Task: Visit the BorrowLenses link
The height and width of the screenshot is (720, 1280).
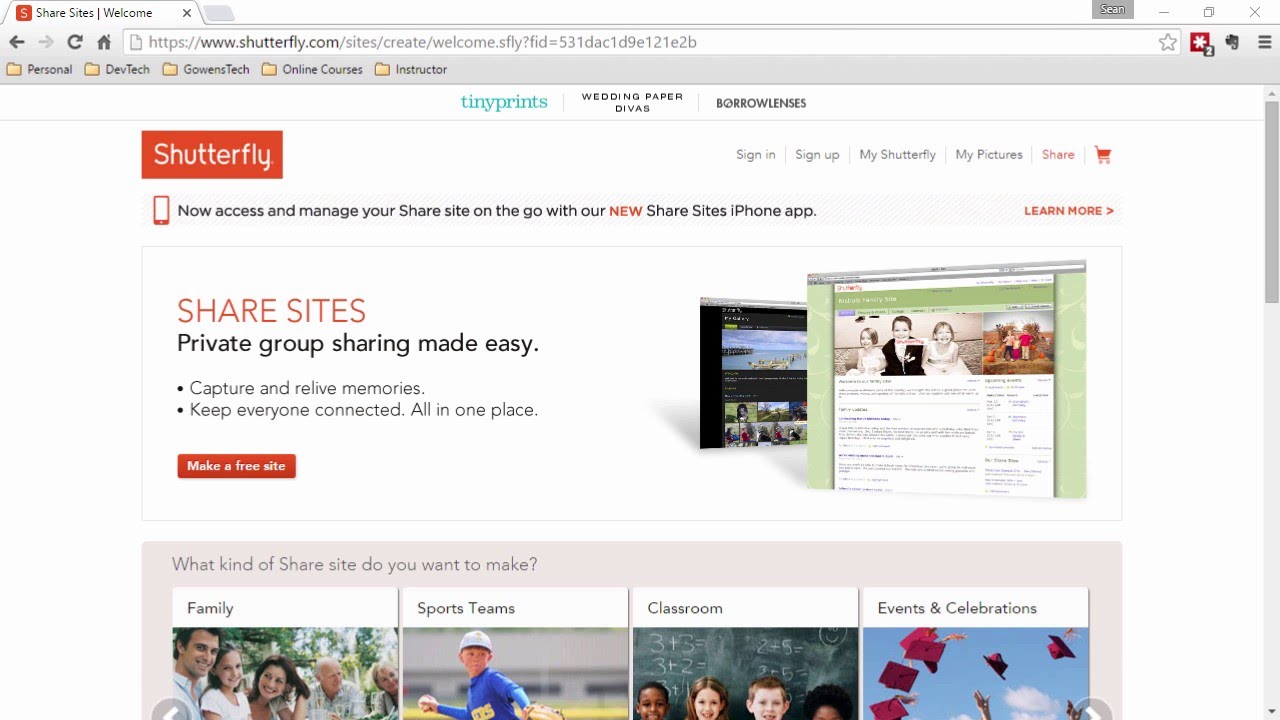Action: [x=761, y=103]
